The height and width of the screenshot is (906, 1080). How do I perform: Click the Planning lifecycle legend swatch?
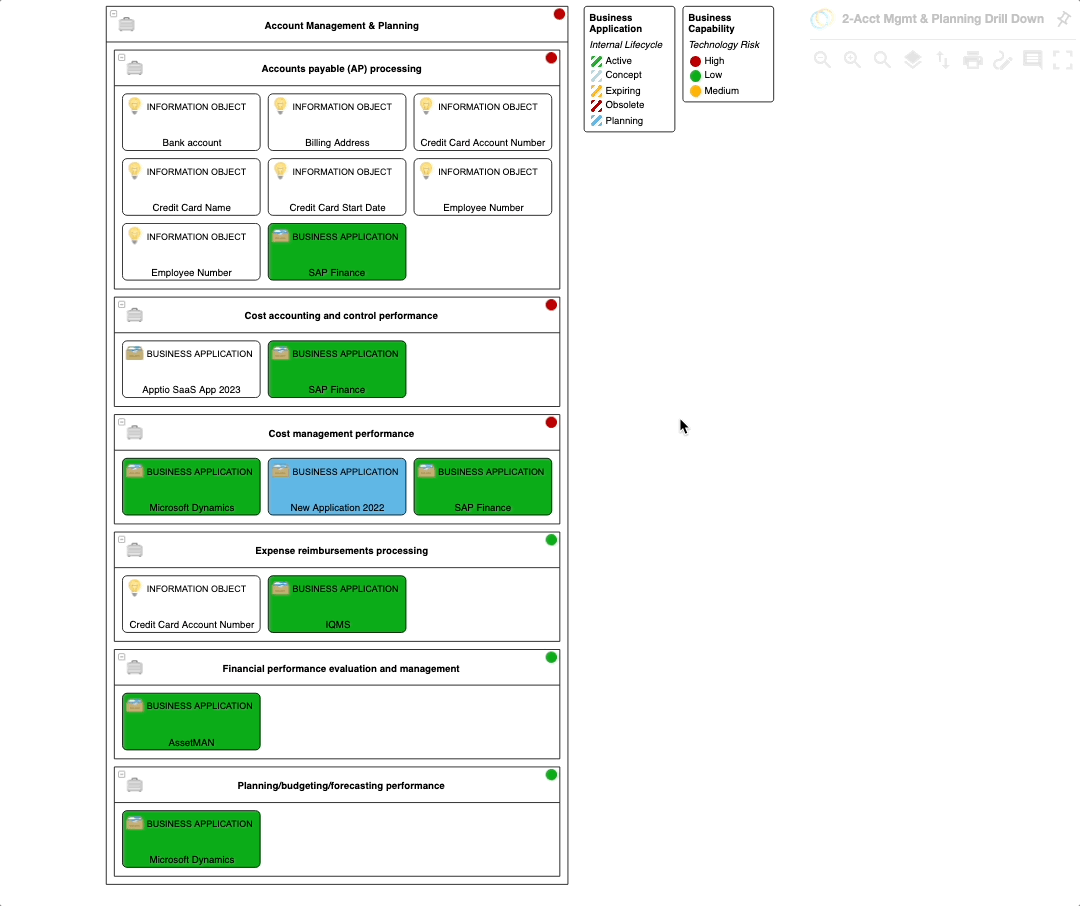pyautogui.click(x=596, y=121)
